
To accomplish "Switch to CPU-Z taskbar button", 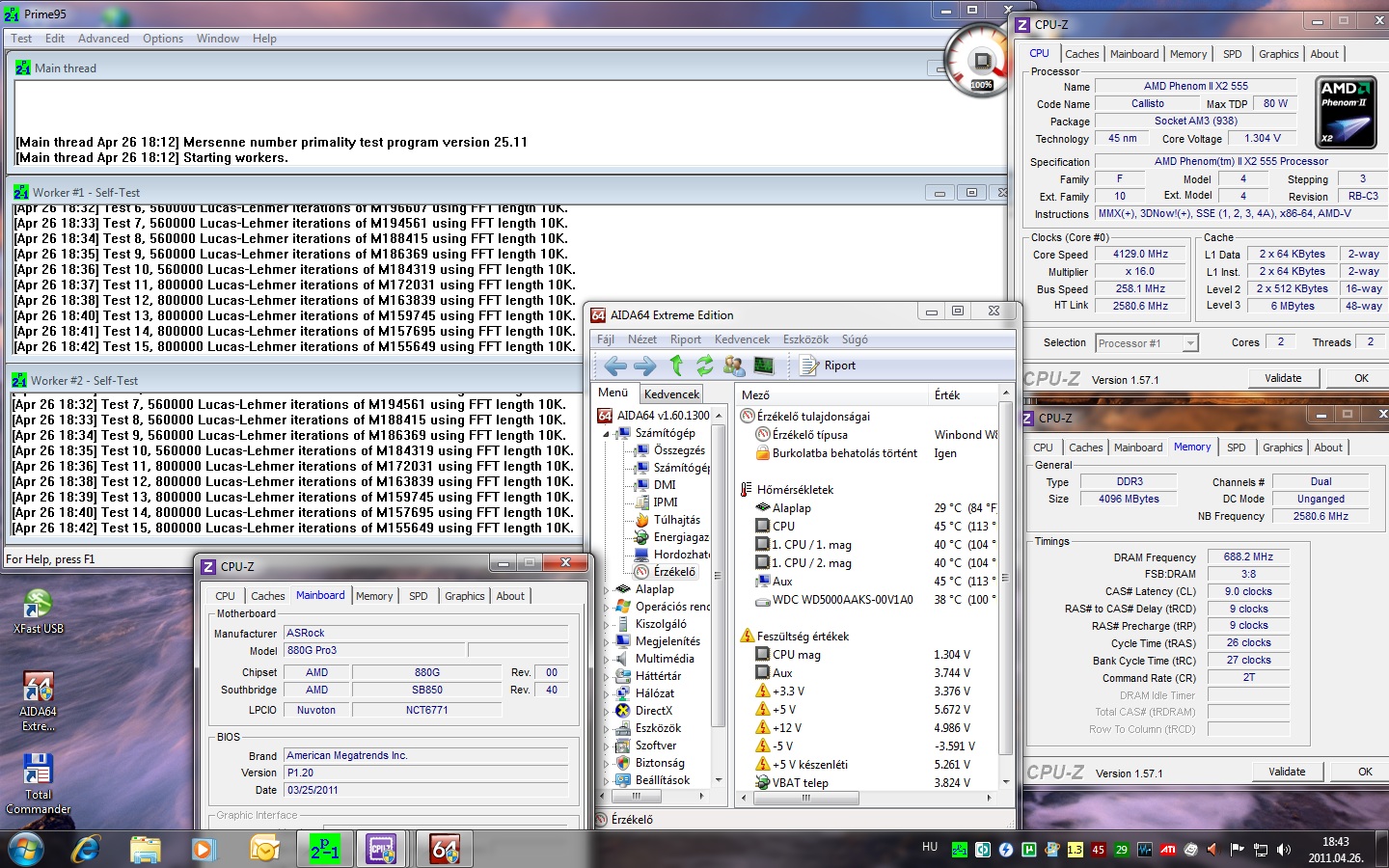I will (x=383, y=850).
